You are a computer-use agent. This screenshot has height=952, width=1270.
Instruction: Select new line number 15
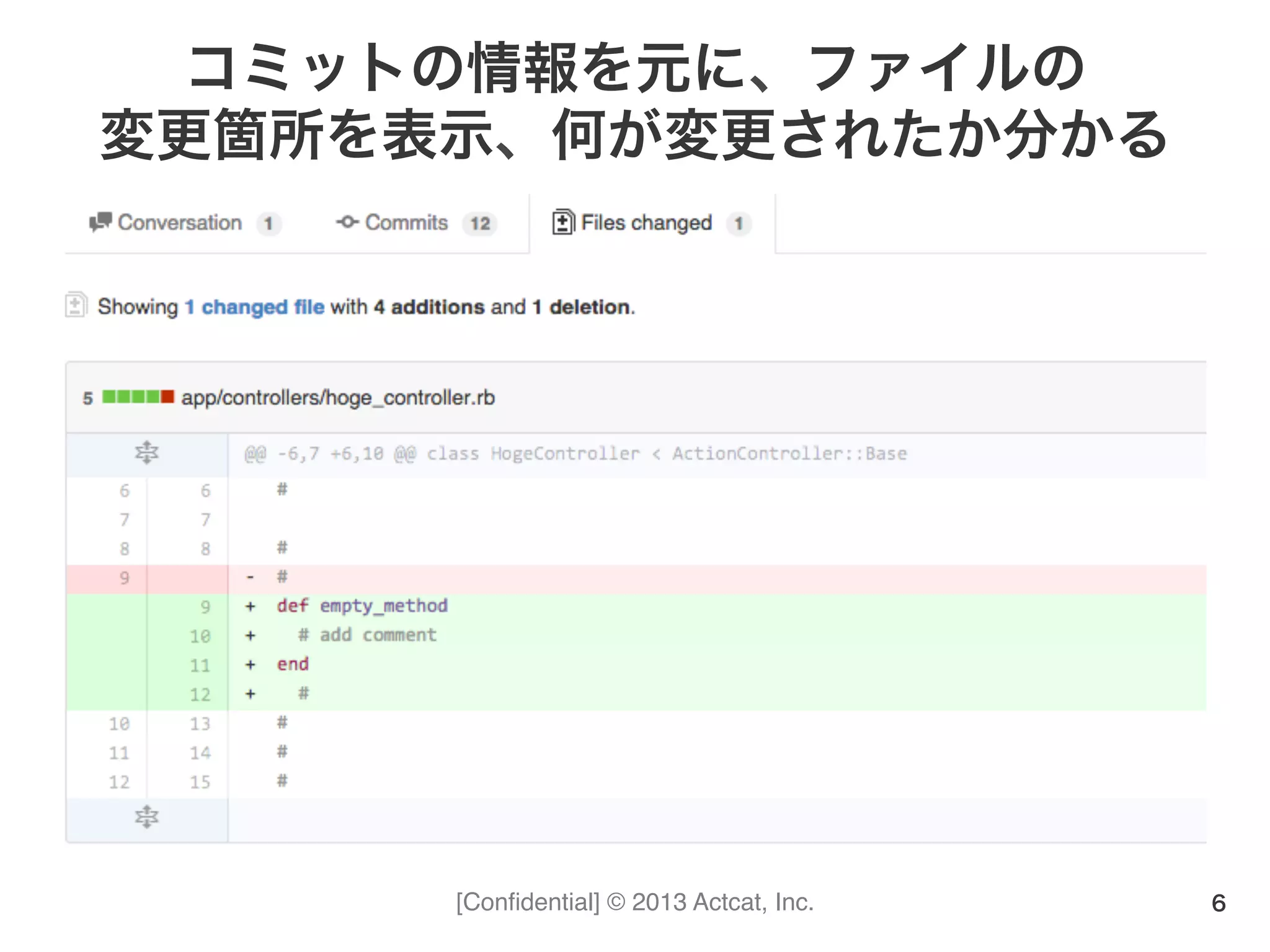(x=200, y=782)
